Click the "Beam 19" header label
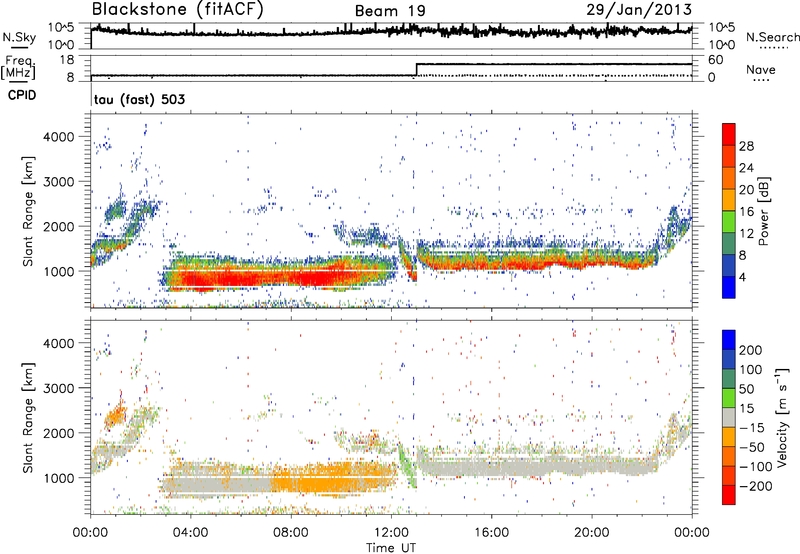Screen dimensions: 800x554 pyautogui.click(x=390, y=11)
